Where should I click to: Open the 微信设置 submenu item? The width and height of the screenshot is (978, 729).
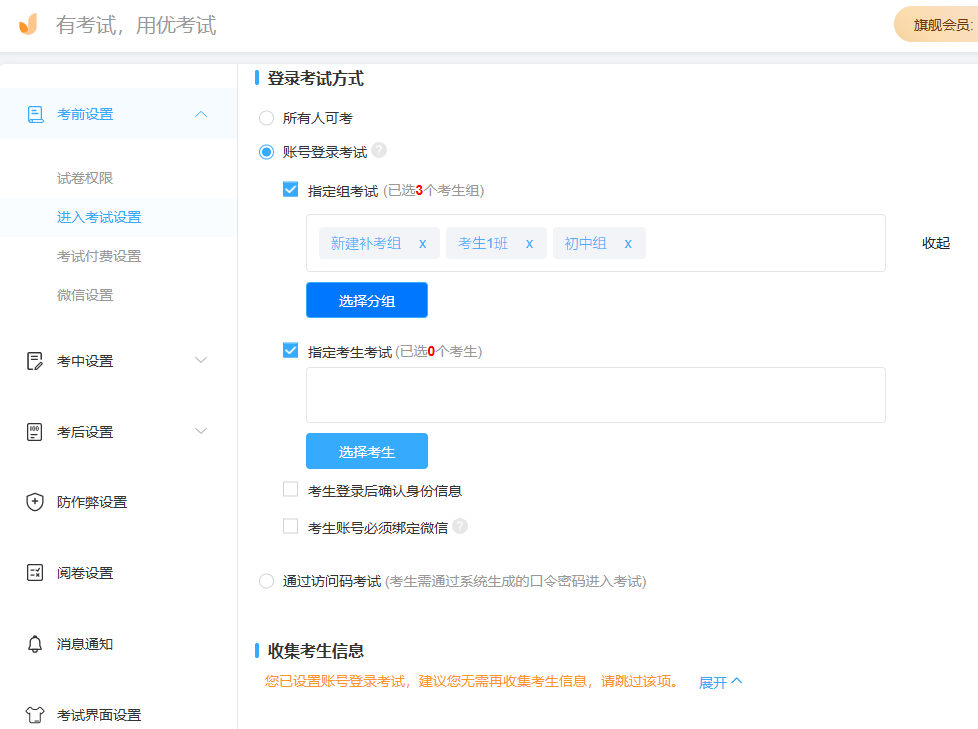click(x=85, y=295)
